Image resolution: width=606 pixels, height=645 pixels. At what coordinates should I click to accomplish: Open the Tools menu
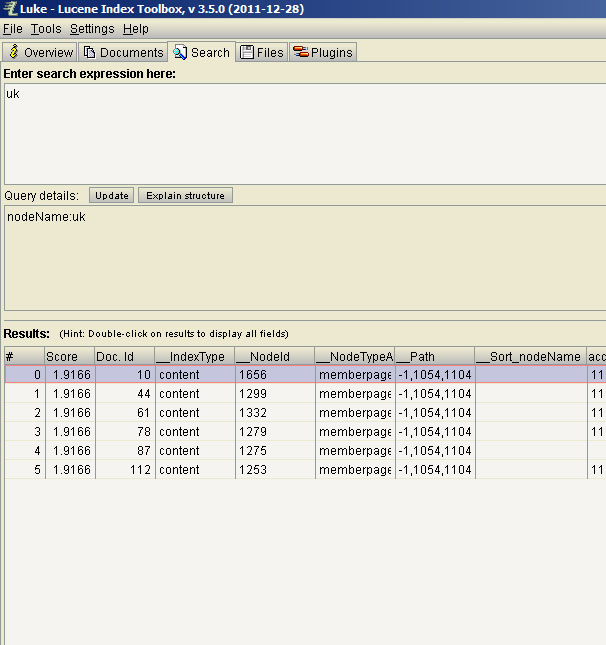click(46, 29)
